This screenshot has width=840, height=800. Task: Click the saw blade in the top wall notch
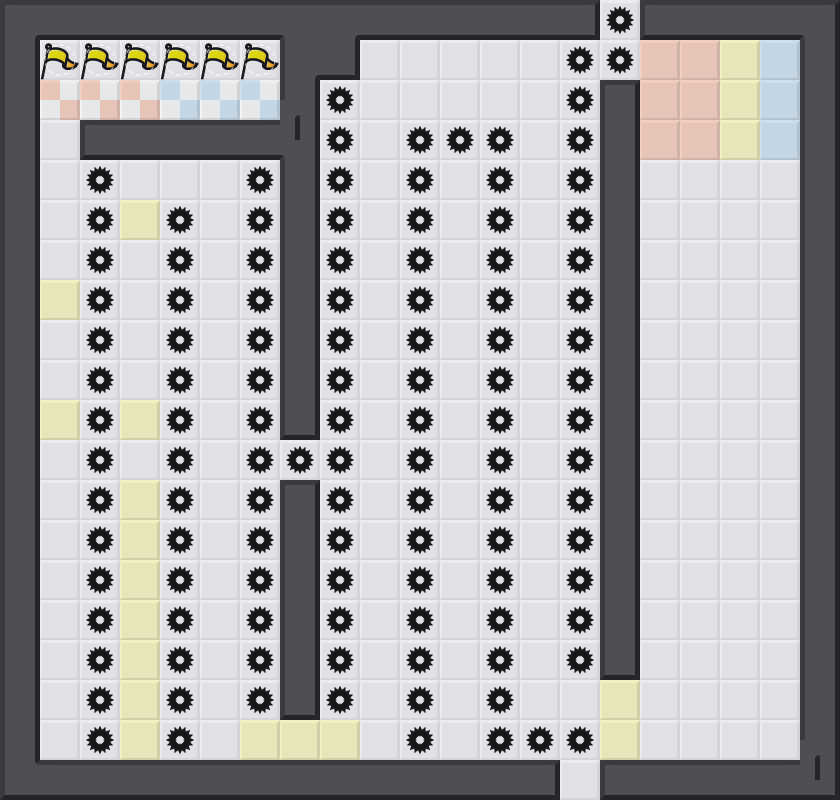point(620,19)
